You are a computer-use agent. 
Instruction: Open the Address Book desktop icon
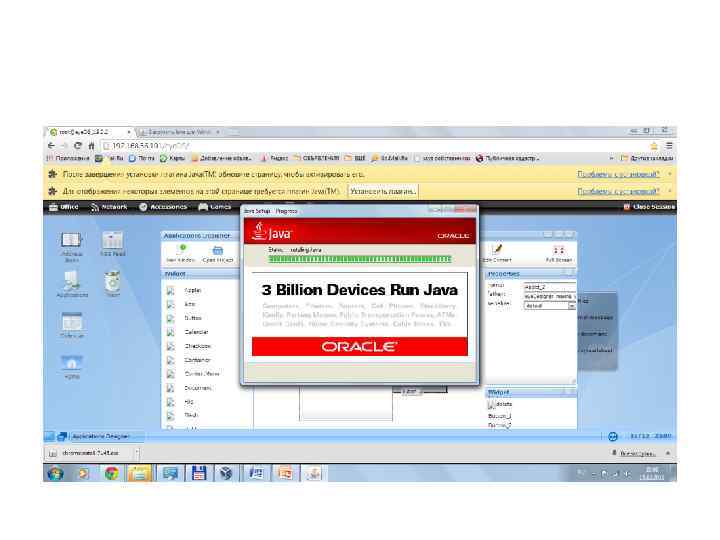click(x=71, y=247)
